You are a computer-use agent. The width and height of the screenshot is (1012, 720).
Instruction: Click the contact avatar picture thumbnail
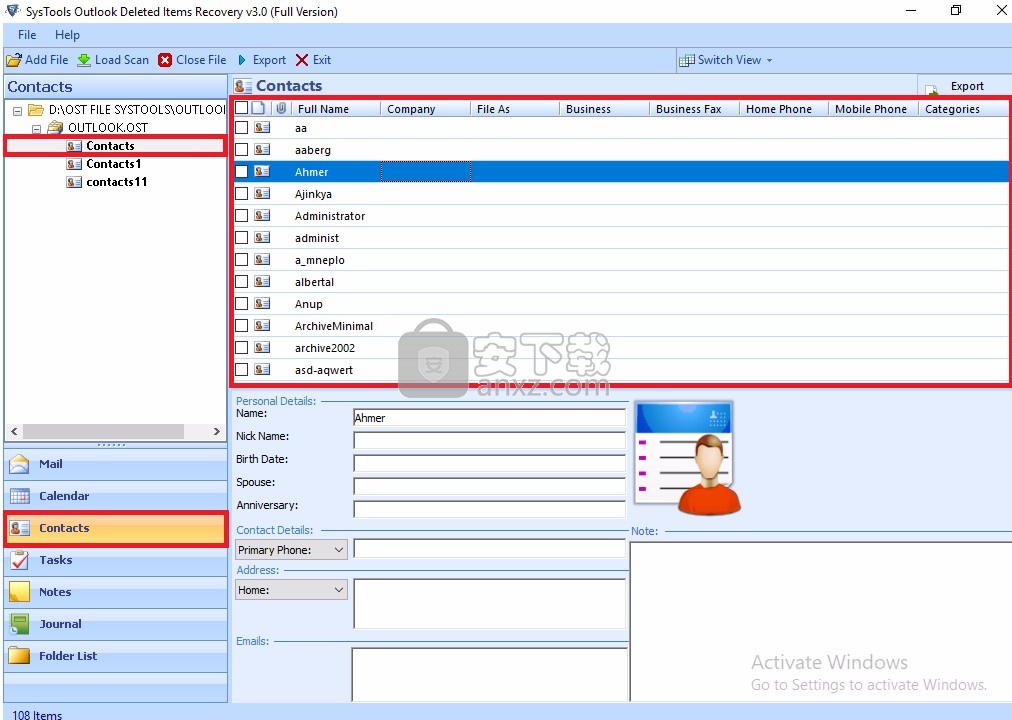pos(688,457)
